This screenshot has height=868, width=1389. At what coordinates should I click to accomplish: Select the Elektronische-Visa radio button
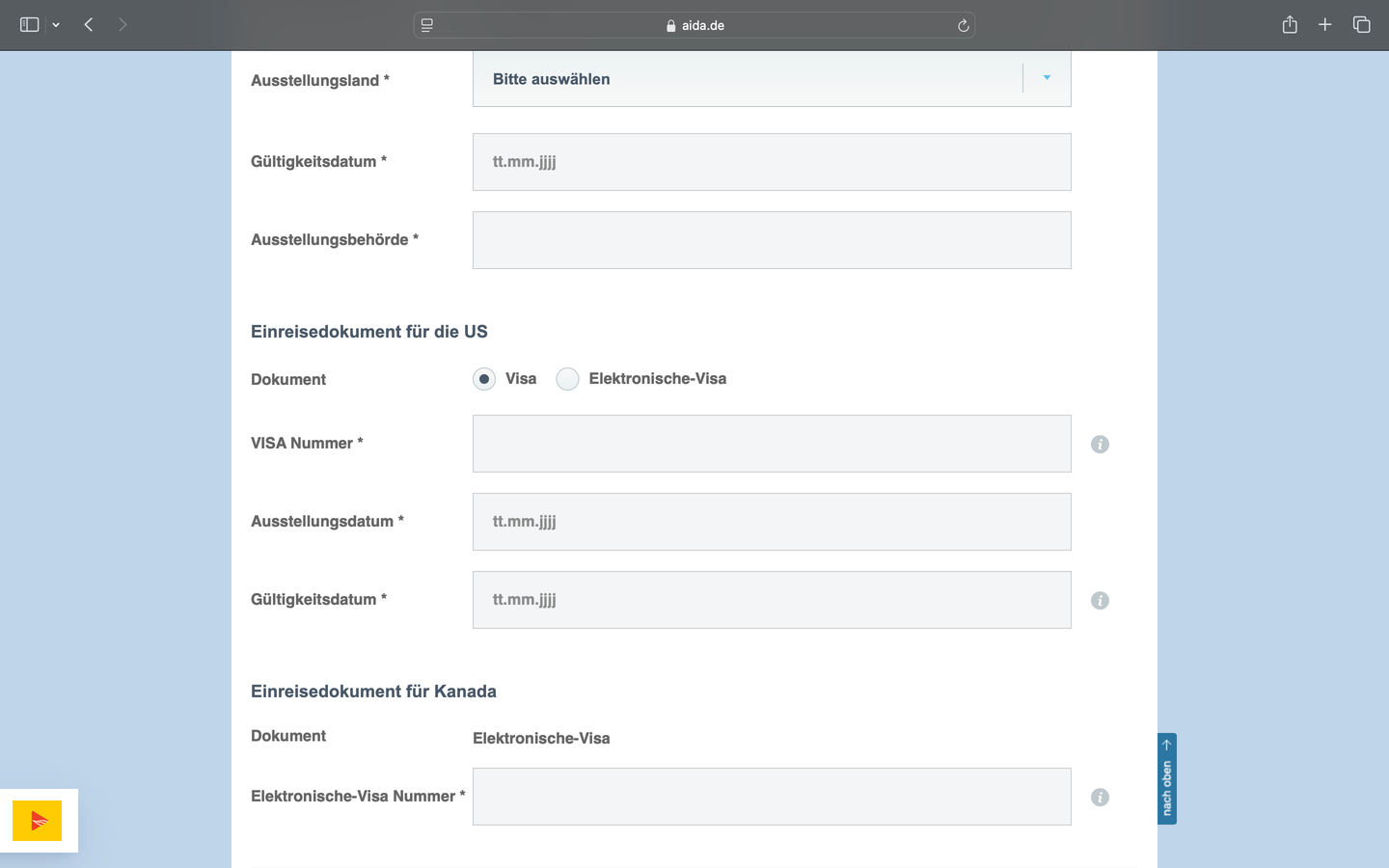coord(568,379)
